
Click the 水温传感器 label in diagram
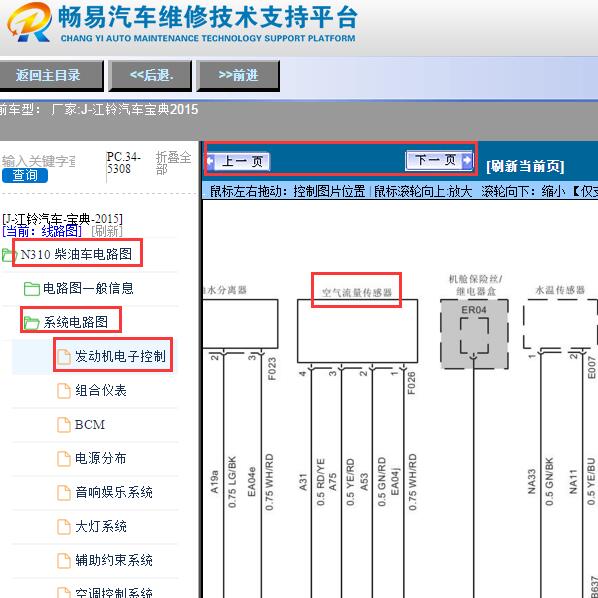point(560,290)
